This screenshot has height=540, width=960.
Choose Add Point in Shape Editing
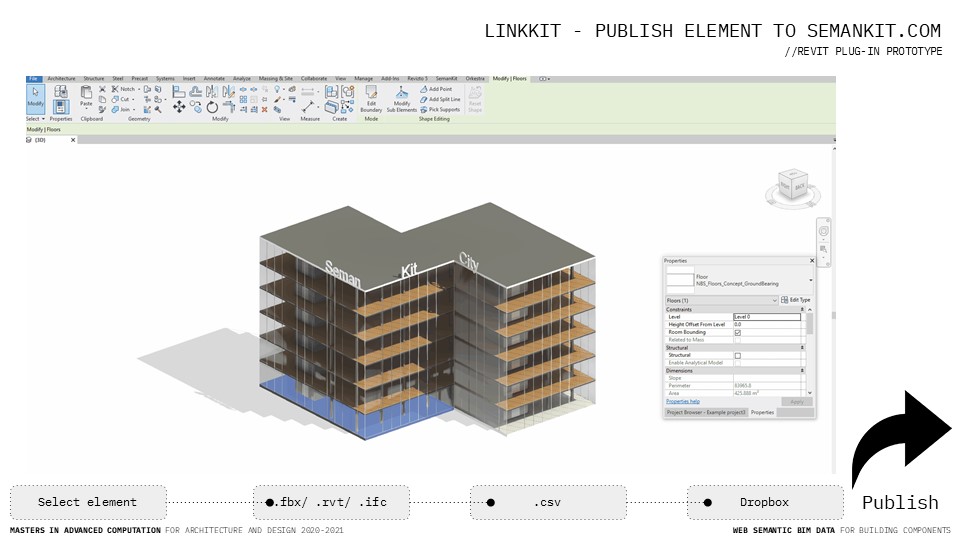(x=439, y=89)
